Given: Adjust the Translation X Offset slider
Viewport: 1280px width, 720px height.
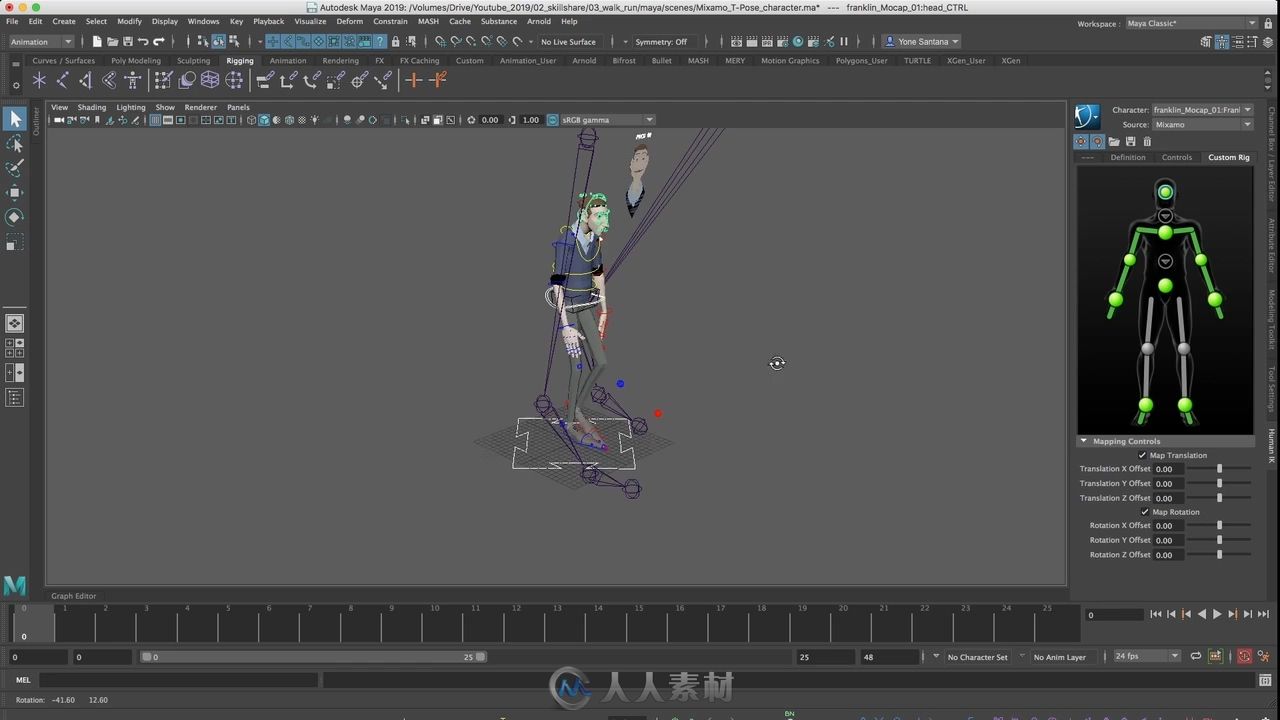Looking at the screenshot, I should 1219,469.
